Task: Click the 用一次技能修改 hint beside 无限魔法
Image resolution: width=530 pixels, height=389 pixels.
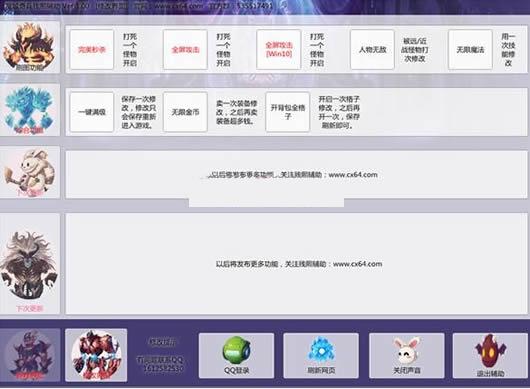Action: [x=508, y=50]
